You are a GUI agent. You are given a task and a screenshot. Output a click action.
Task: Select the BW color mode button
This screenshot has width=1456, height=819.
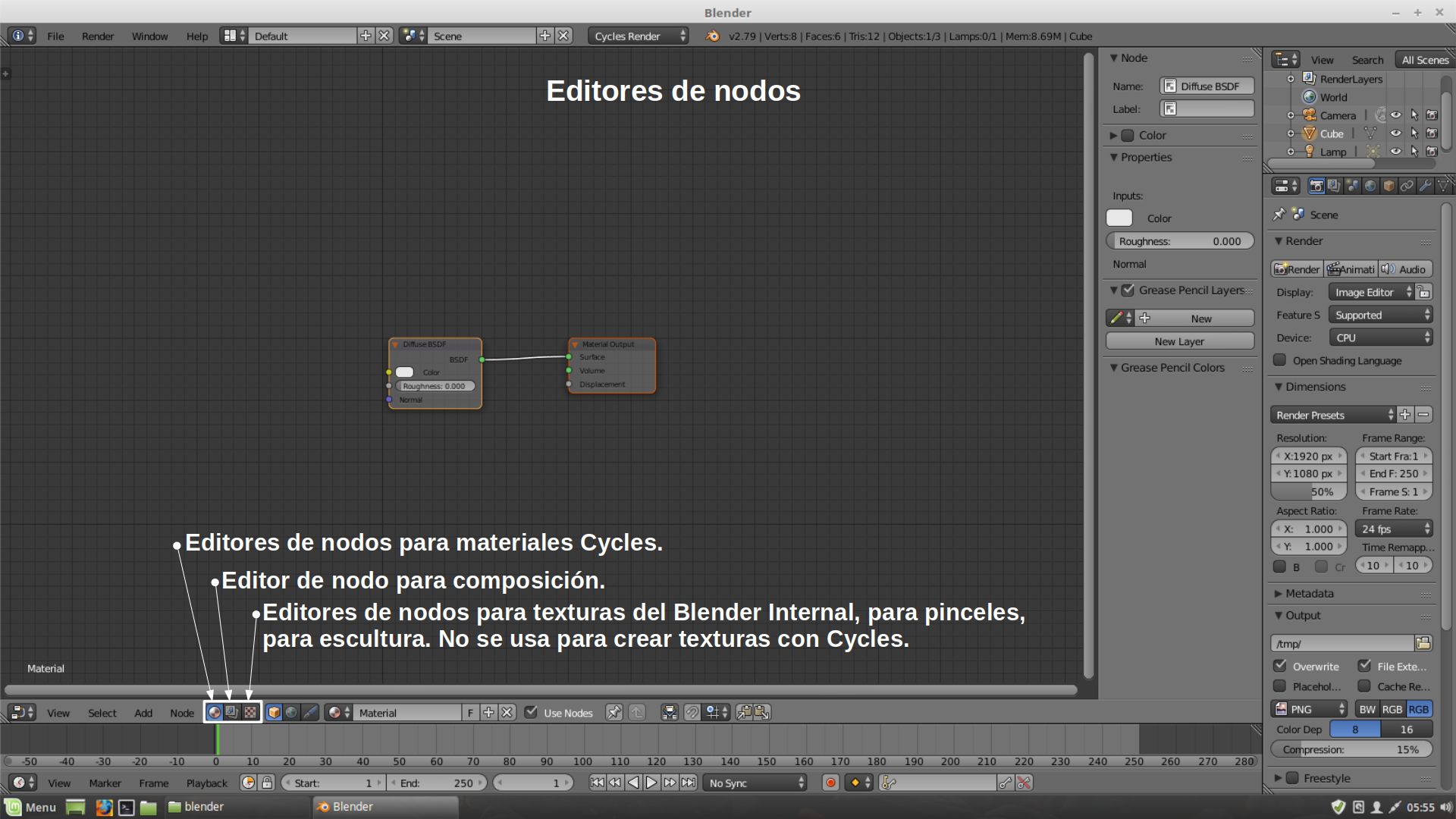[1367, 709]
